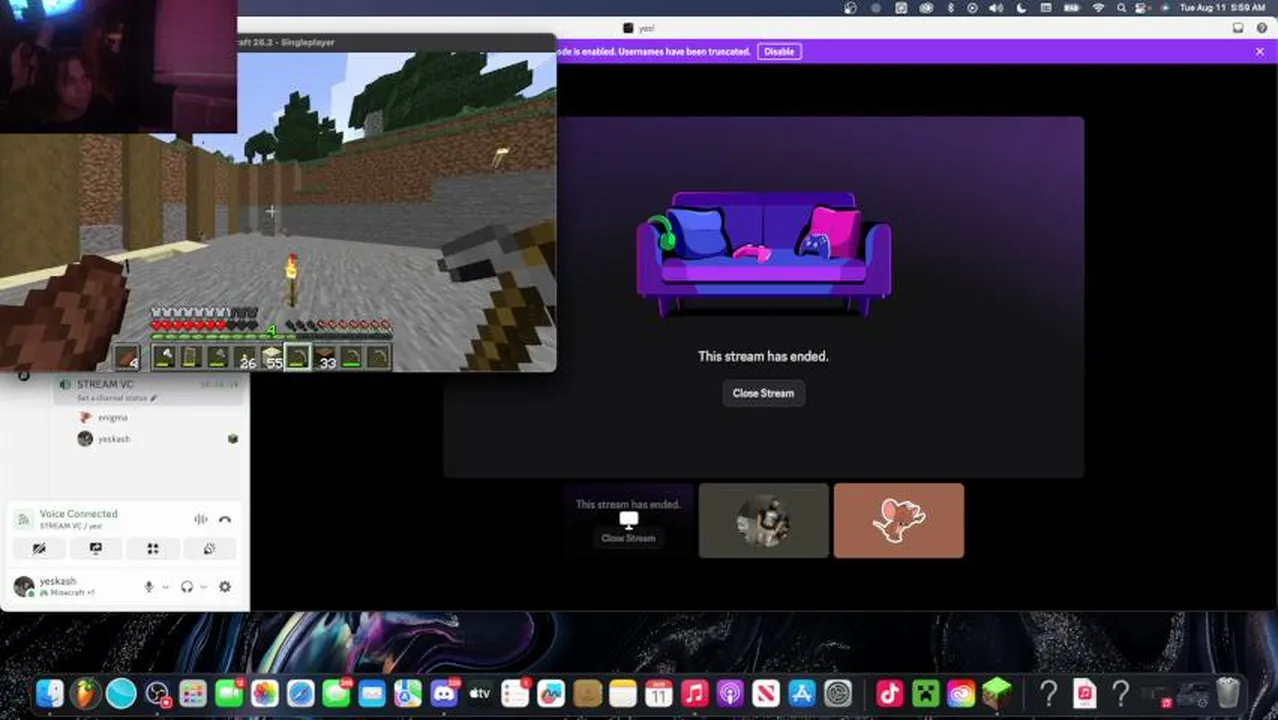Toggle Focus moon in the menu bar
The height and width of the screenshot is (720, 1278).
pyautogui.click(x=1022, y=8)
